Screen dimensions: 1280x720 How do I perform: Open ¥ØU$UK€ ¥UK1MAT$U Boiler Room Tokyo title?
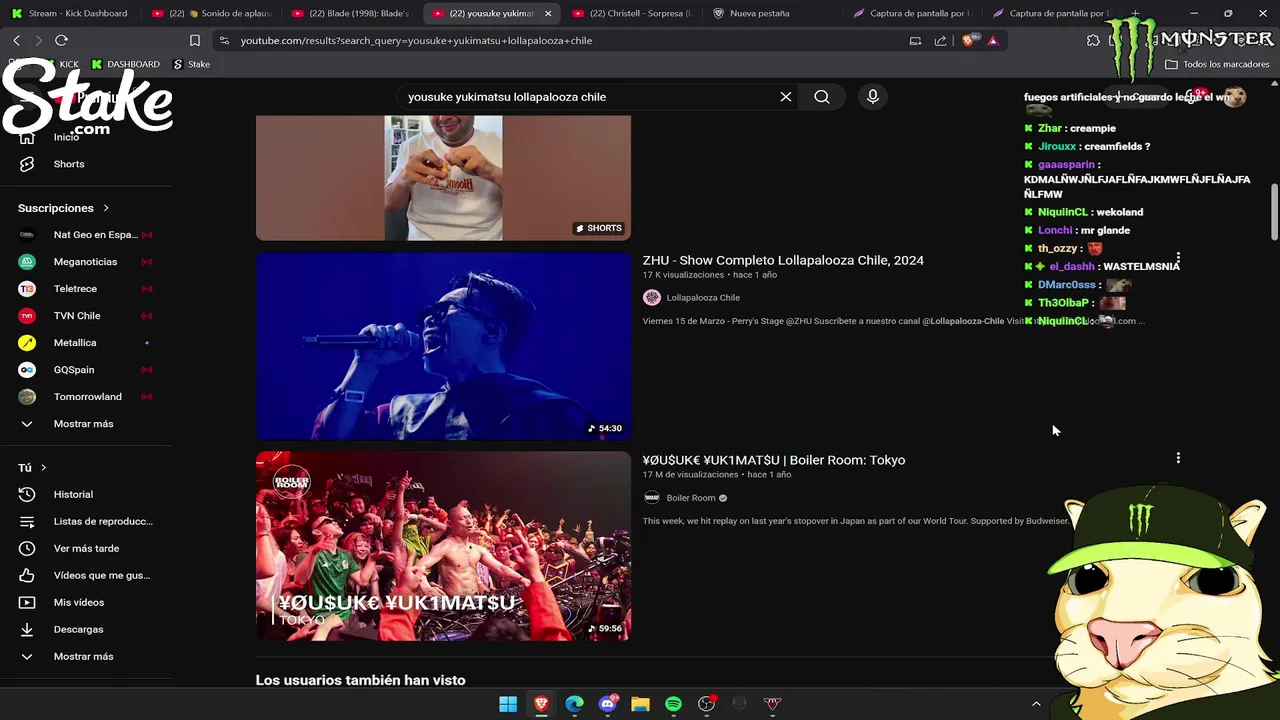(x=774, y=460)
